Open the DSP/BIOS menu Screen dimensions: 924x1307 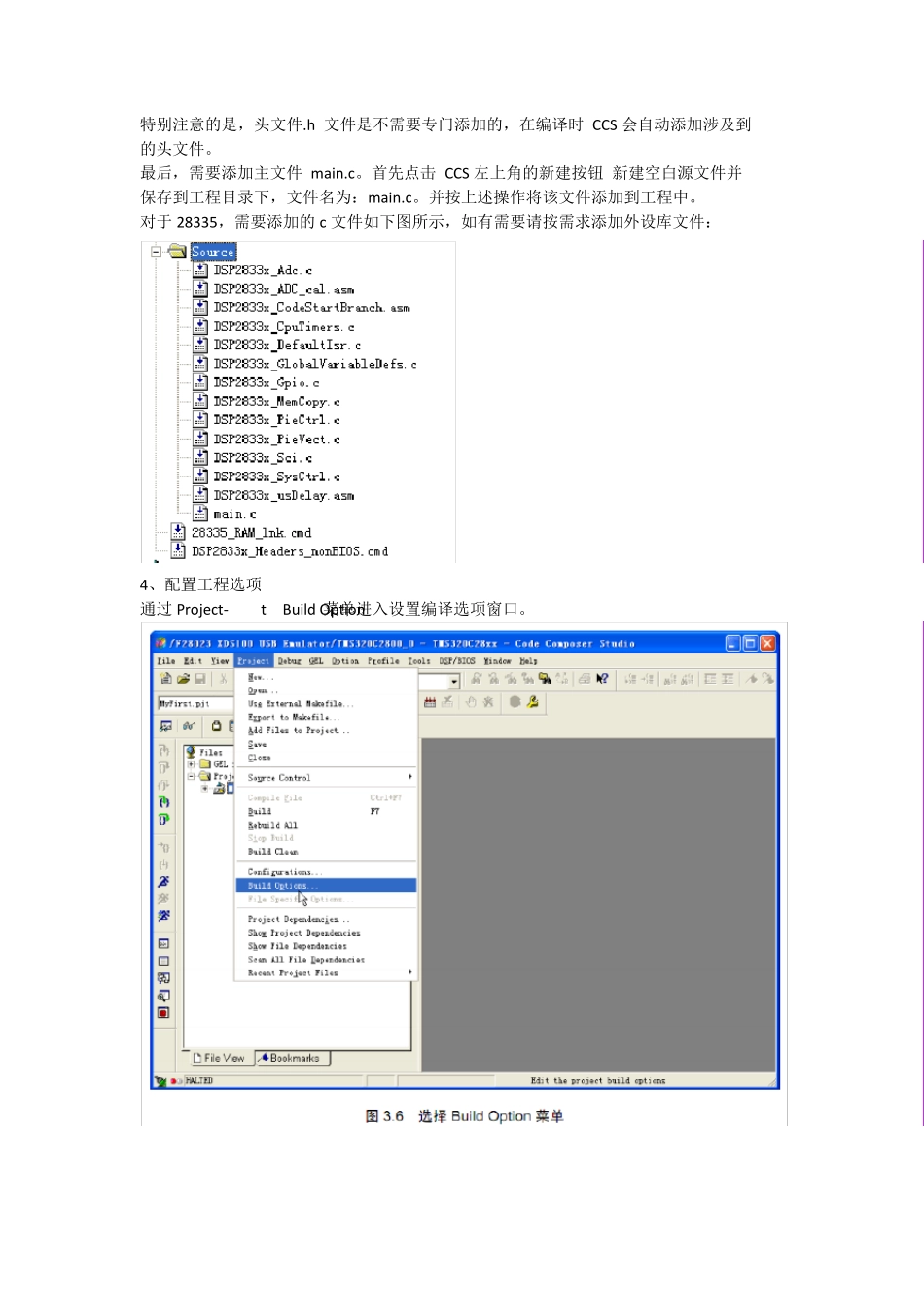click(457, 661)
